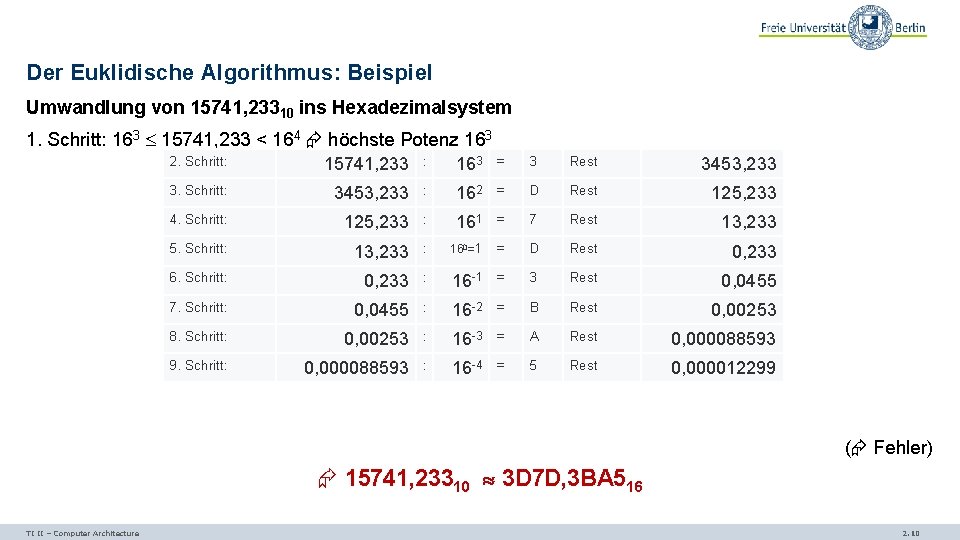Click the arrow icon beside 'Fehler)'
Viewport: 960px width, 540px height.
(x=858, y=448)
